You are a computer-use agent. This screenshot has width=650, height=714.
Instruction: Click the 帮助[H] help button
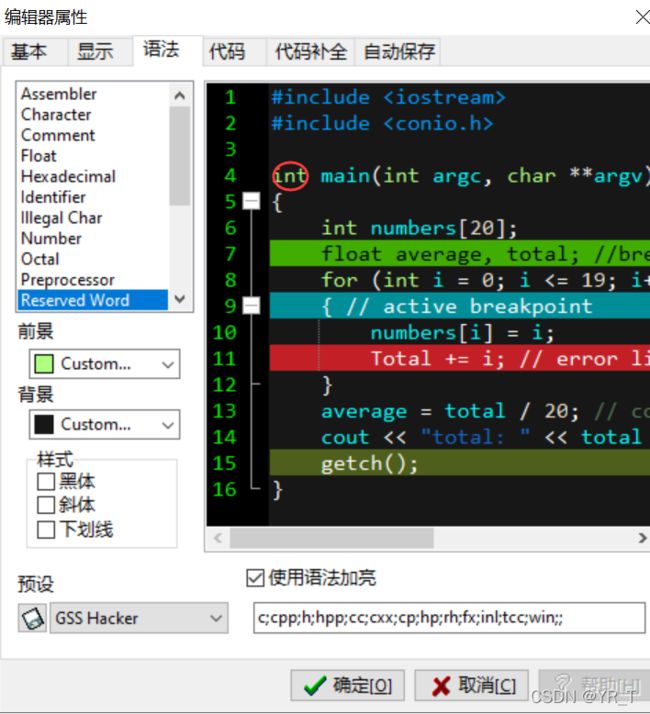coord(594,685)
